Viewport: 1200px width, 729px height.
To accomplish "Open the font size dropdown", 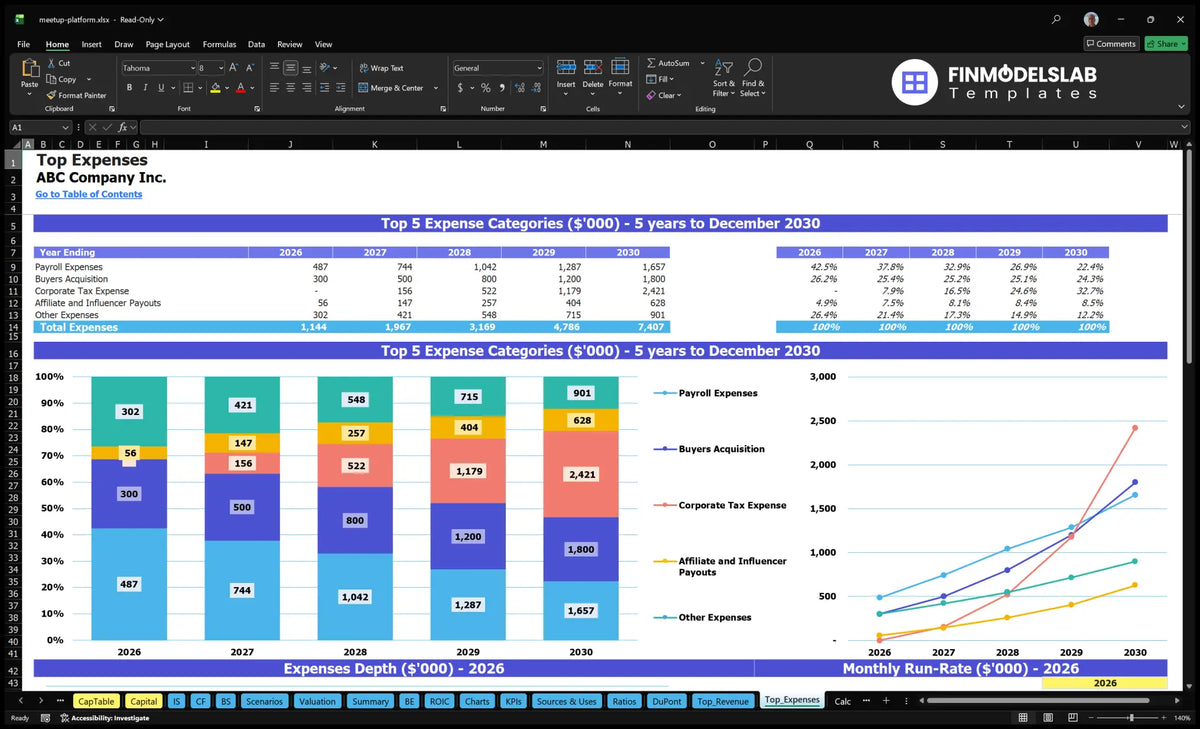I will click(220, 68).
